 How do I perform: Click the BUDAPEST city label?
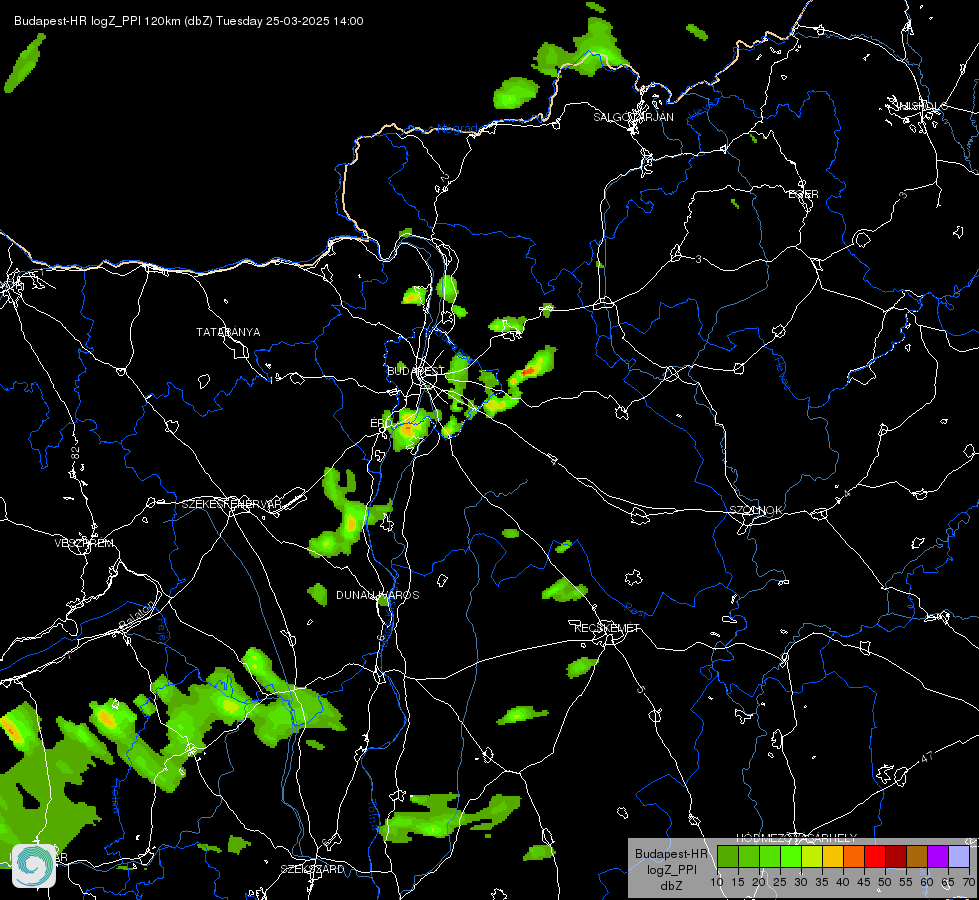point(416,371)
